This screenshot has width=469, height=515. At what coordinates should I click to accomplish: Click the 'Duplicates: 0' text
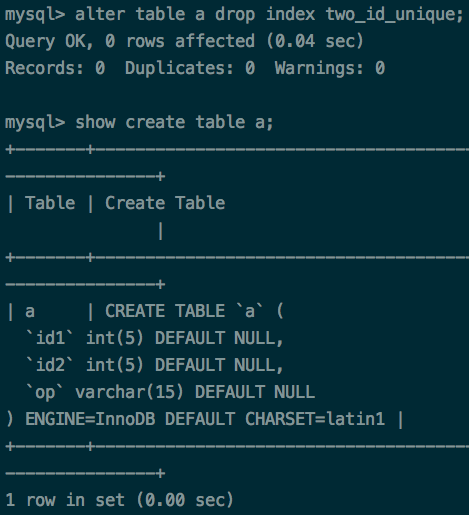pyautogui.click(x=190, y=68)
